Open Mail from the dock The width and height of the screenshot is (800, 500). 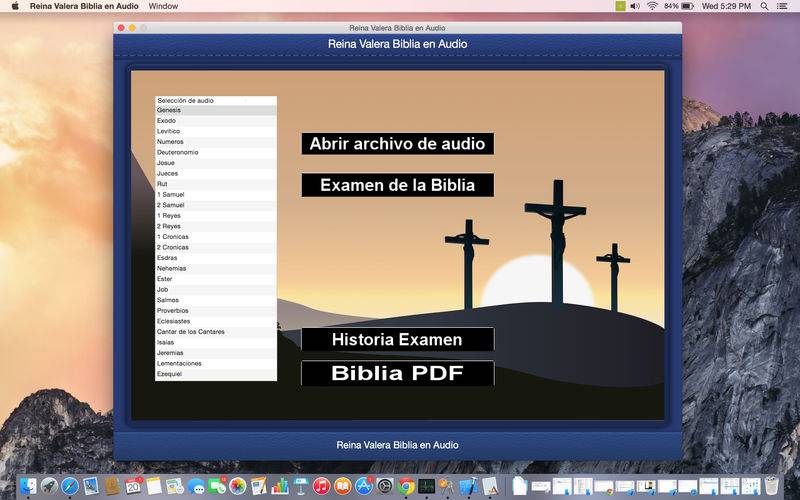pos(91,486)
